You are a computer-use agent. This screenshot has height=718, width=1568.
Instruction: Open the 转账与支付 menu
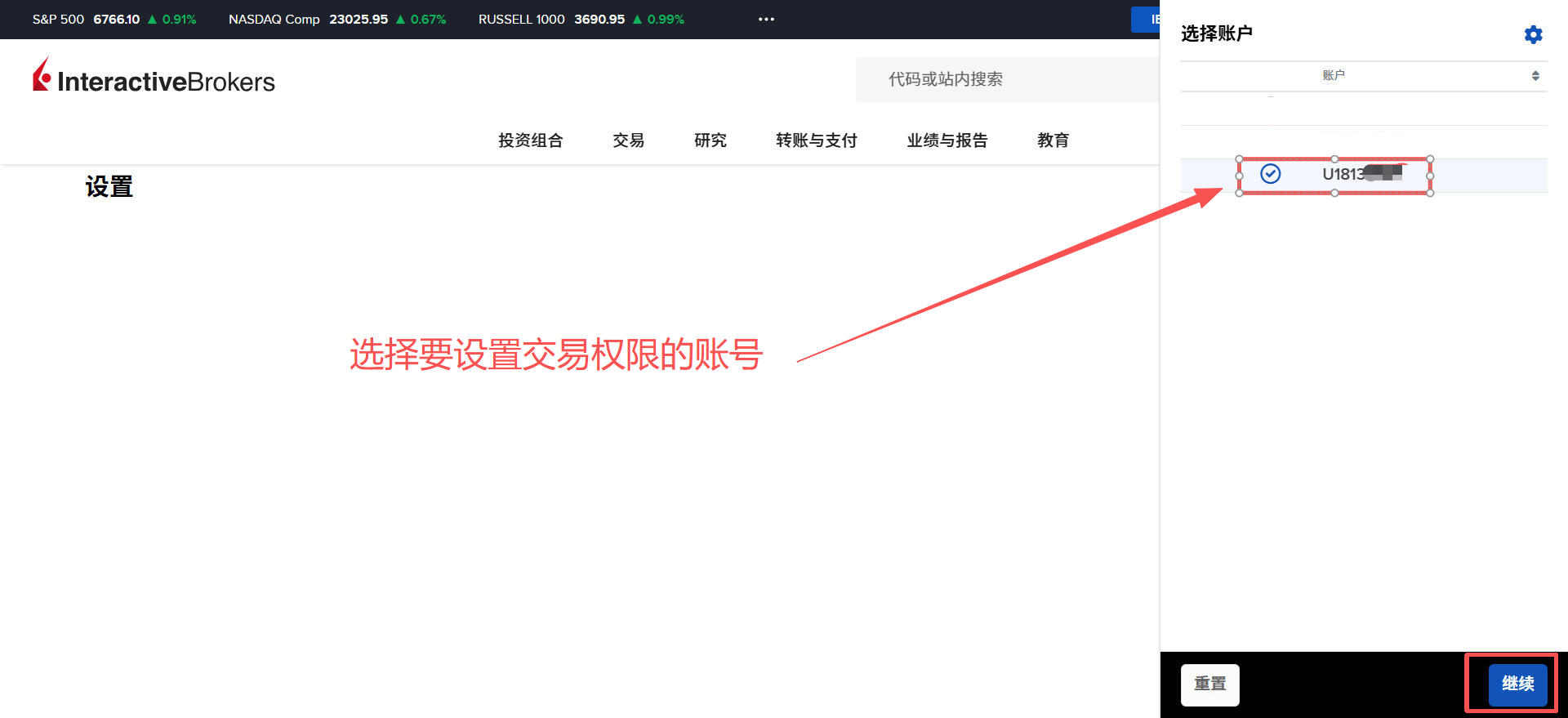(816, 140)
